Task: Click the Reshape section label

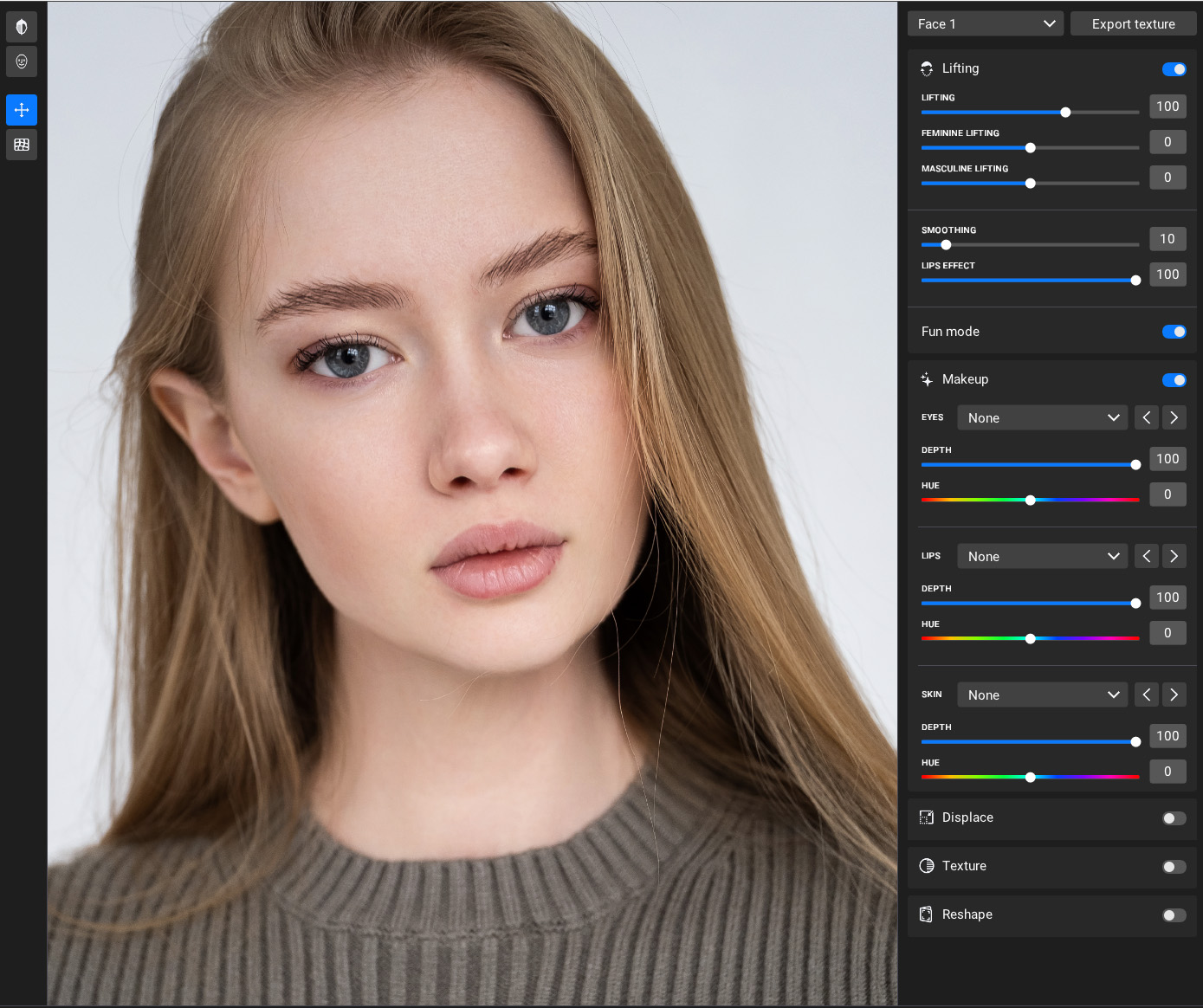Action: 967,914
